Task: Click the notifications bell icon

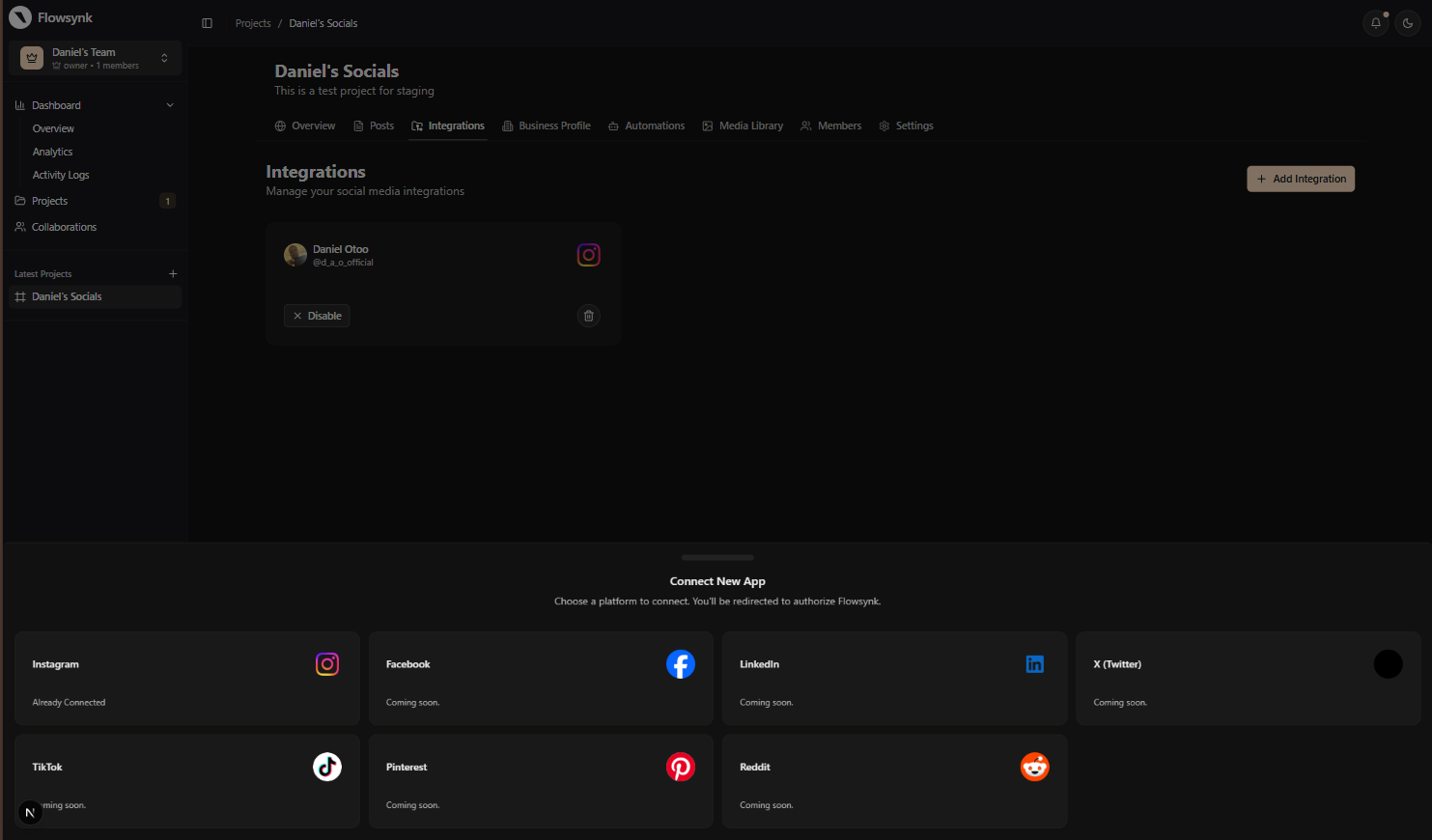Action: click(x=1375, y=23)
